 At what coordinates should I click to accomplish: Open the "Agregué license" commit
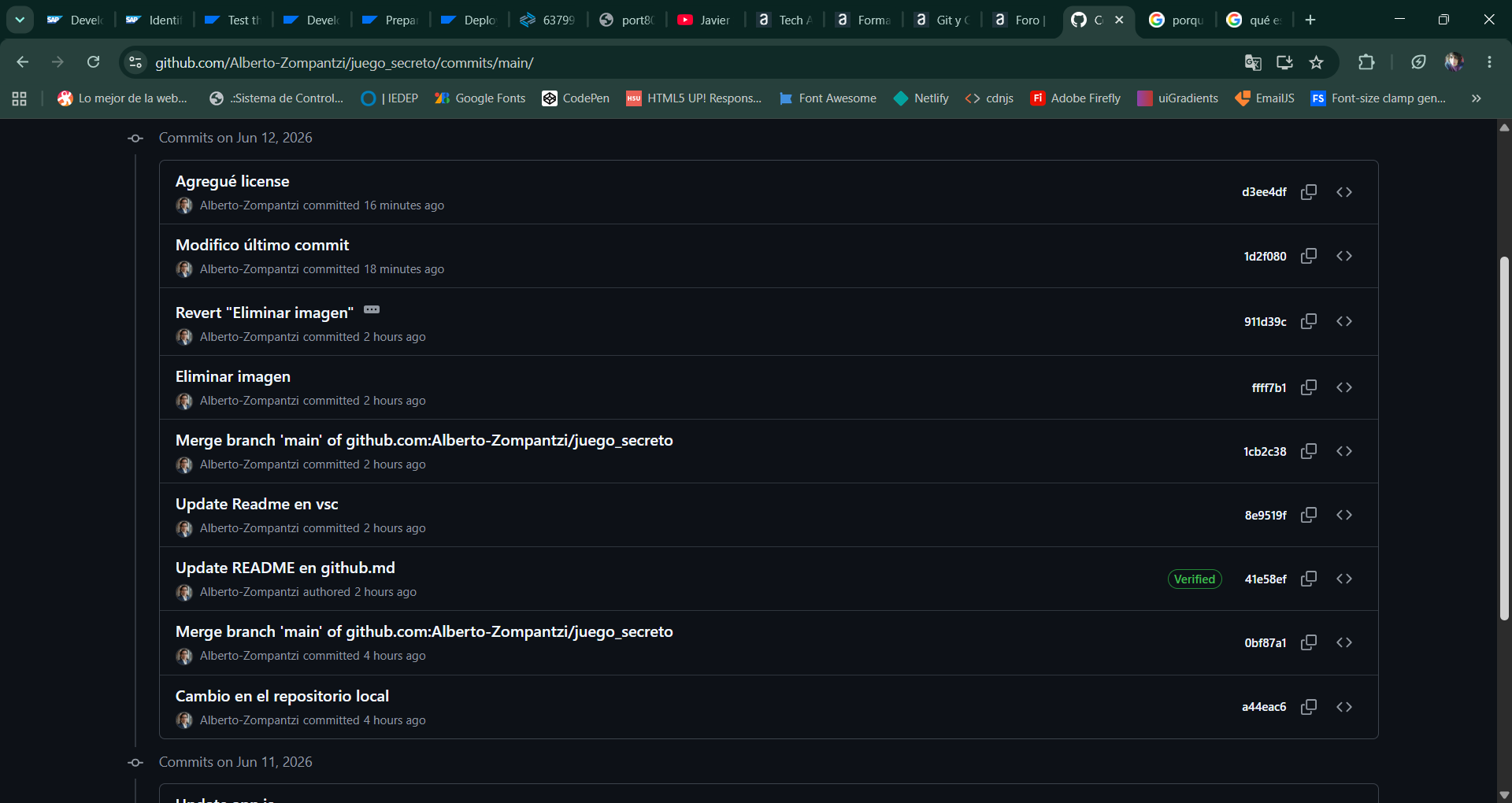(232, 181)
